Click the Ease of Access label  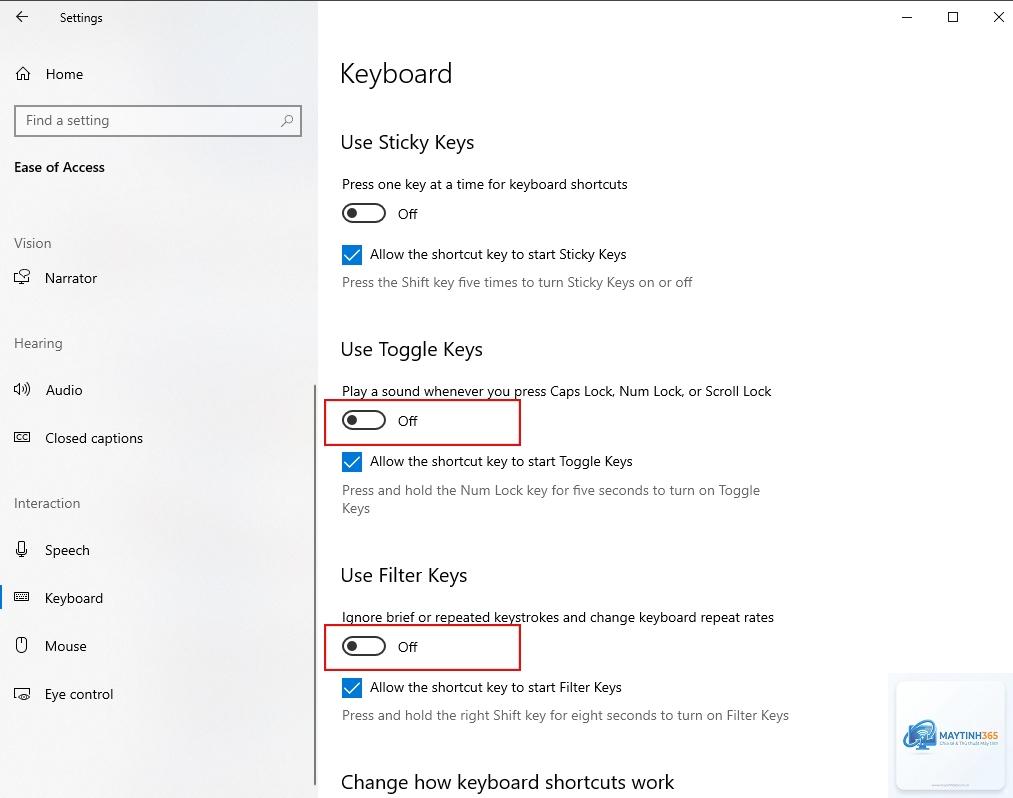(59, 167)
